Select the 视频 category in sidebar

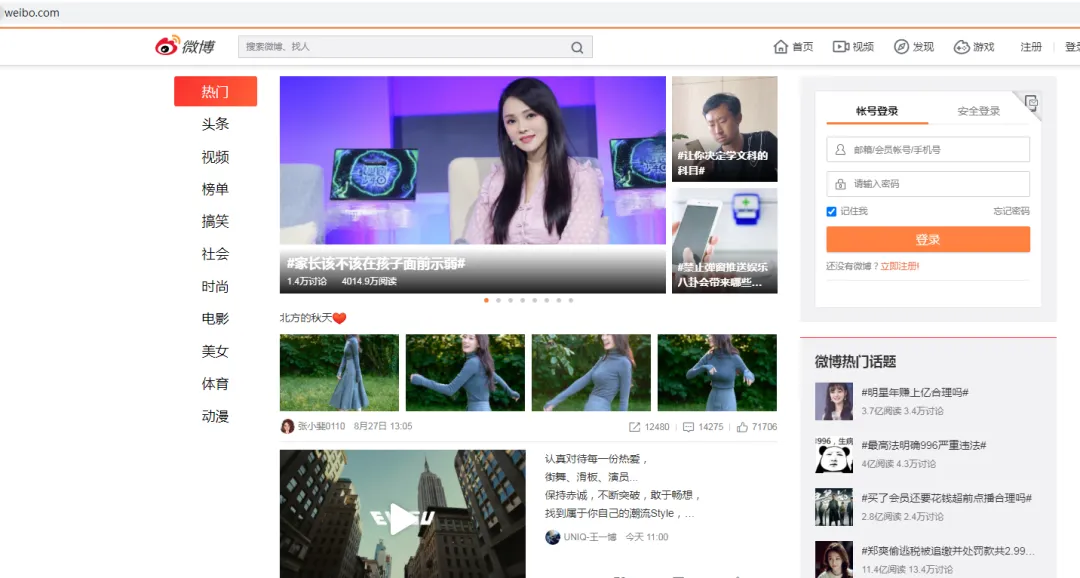(x=216, y=157)
